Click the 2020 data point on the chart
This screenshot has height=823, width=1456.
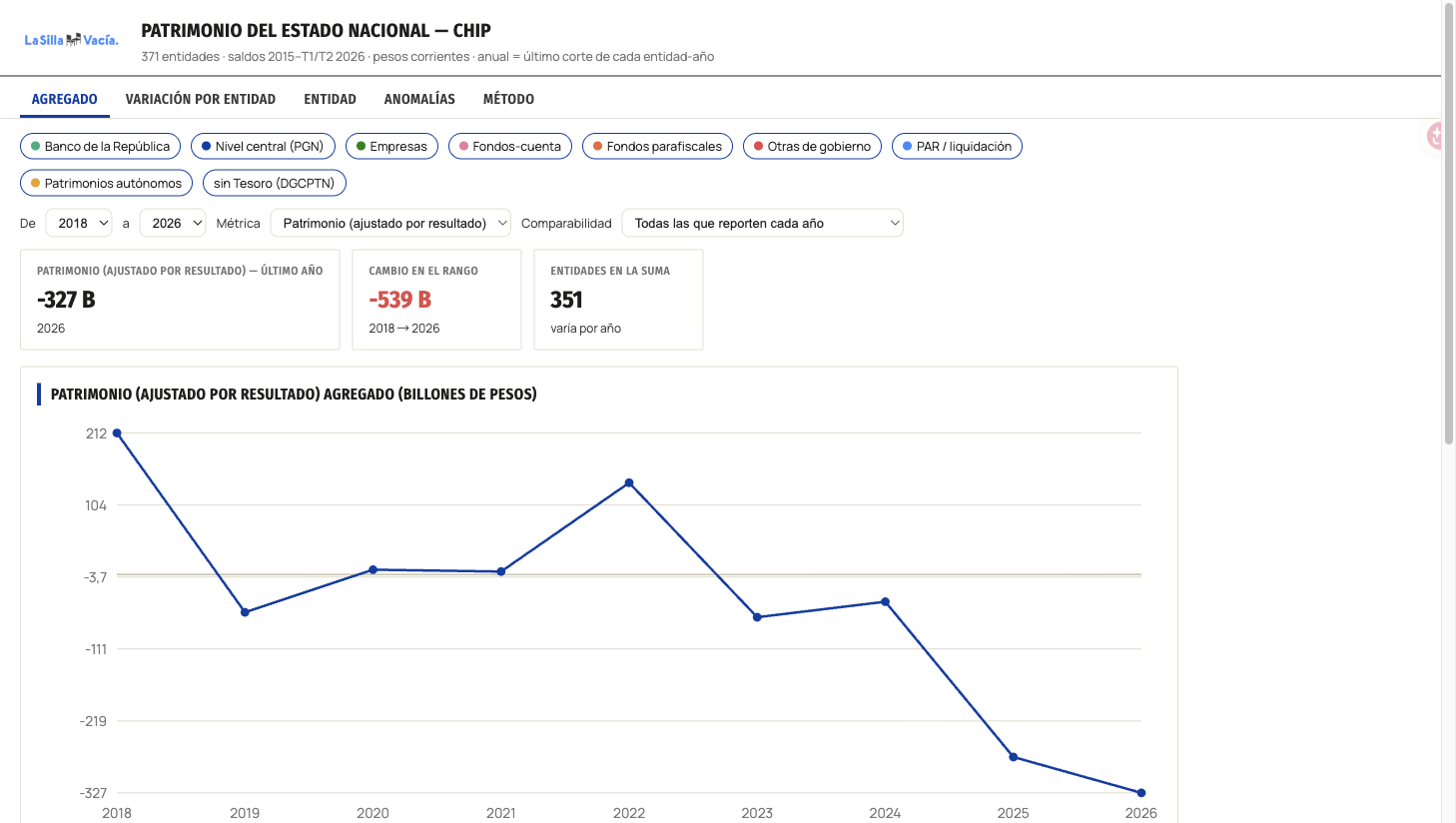click(373, 570)
